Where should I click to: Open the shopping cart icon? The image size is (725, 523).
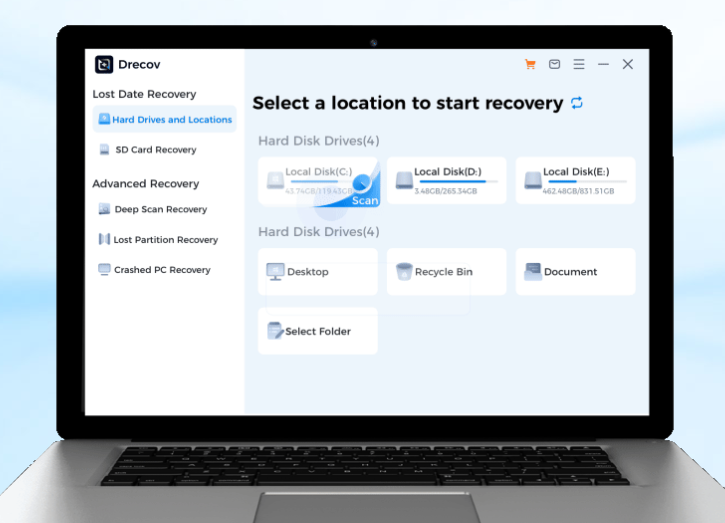pos(530,64)
